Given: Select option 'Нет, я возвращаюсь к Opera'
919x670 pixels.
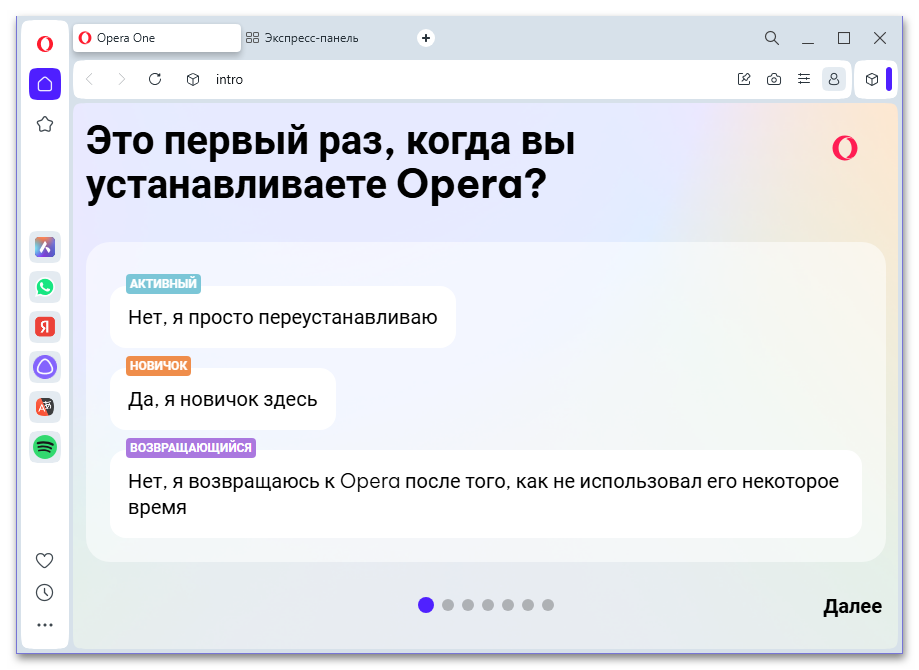Looking at the screenshot, I should (x=485, y=494).
